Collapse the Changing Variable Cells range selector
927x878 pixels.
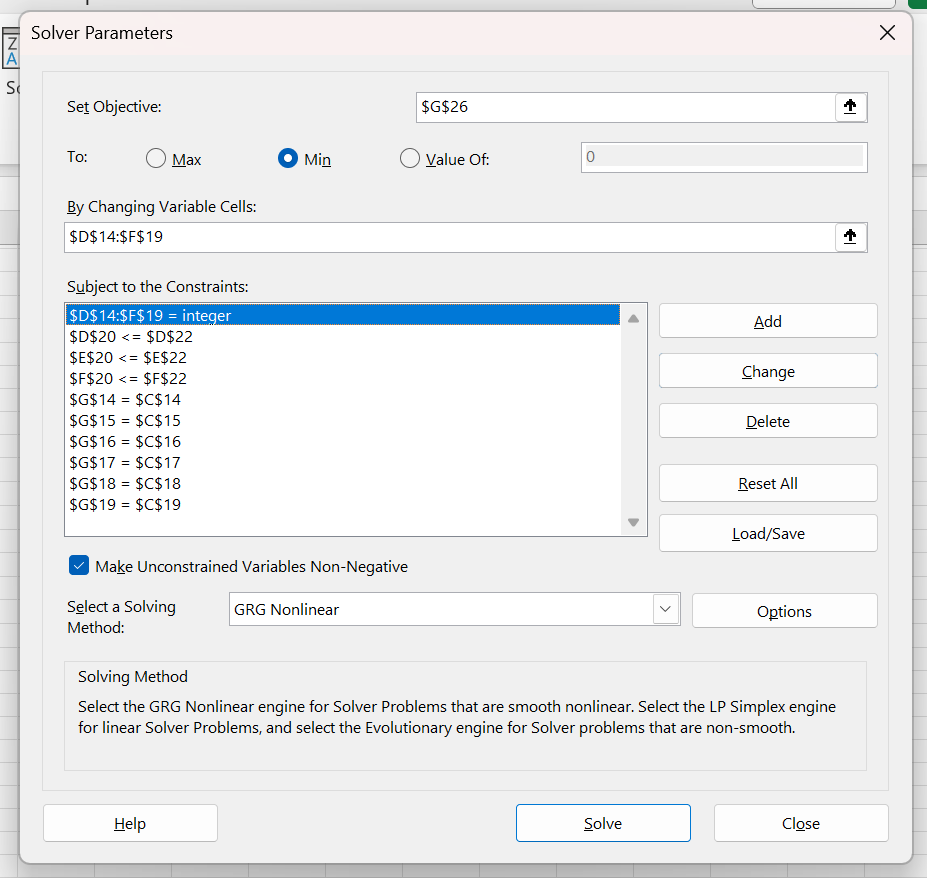(850, 237)
